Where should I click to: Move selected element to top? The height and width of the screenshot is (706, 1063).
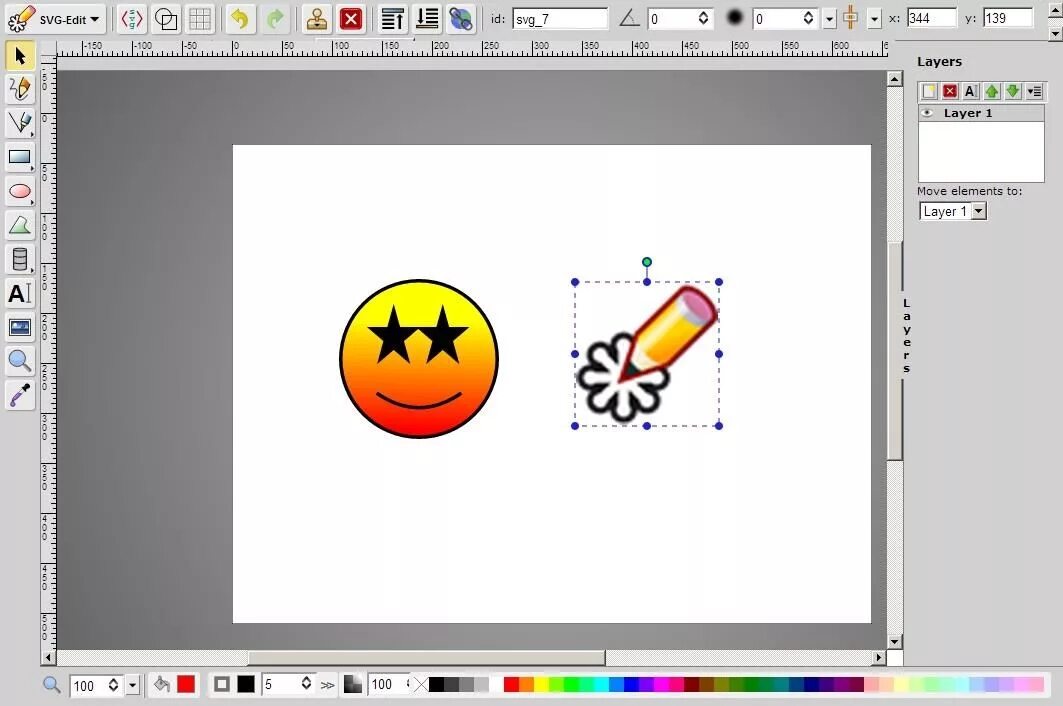click(x=392, y=19)
